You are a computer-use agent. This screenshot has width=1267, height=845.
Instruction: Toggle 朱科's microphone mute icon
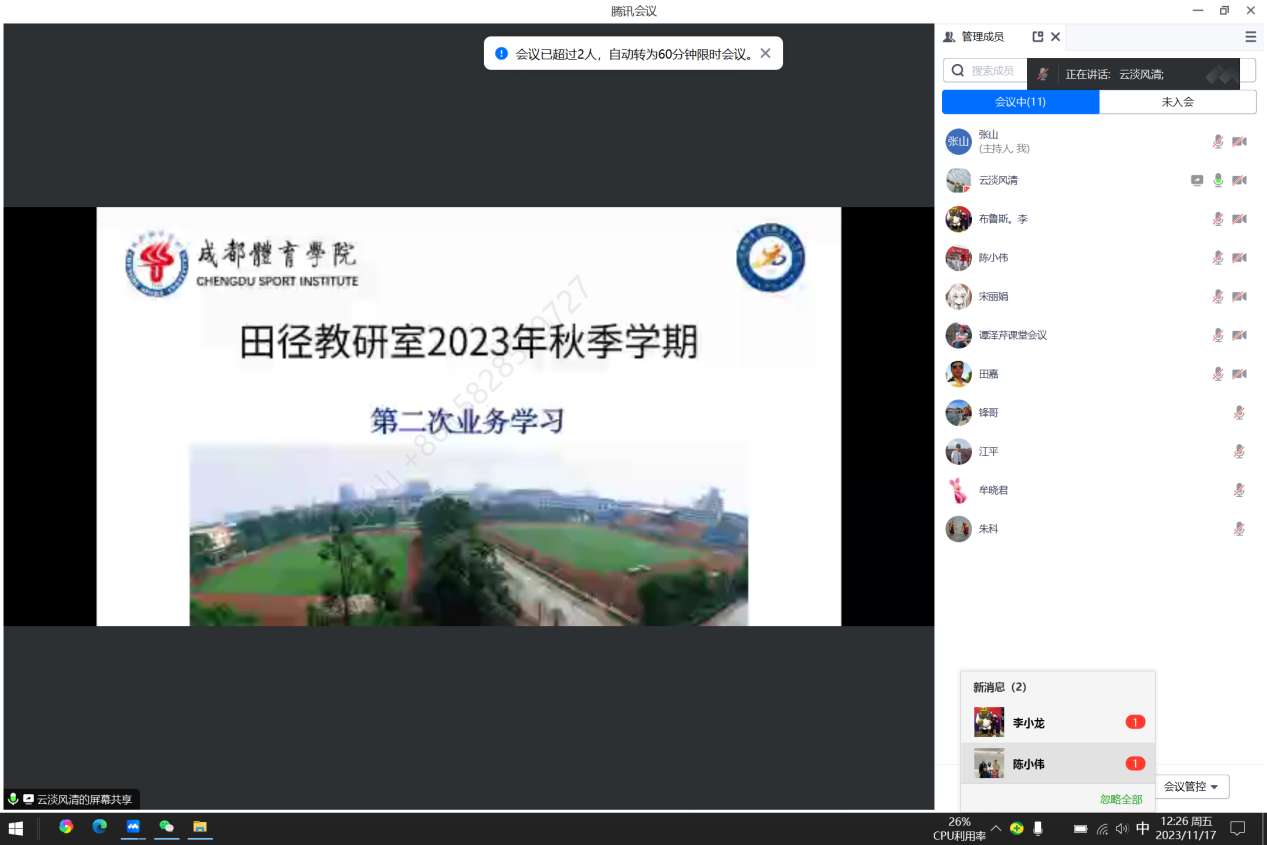1239,529
